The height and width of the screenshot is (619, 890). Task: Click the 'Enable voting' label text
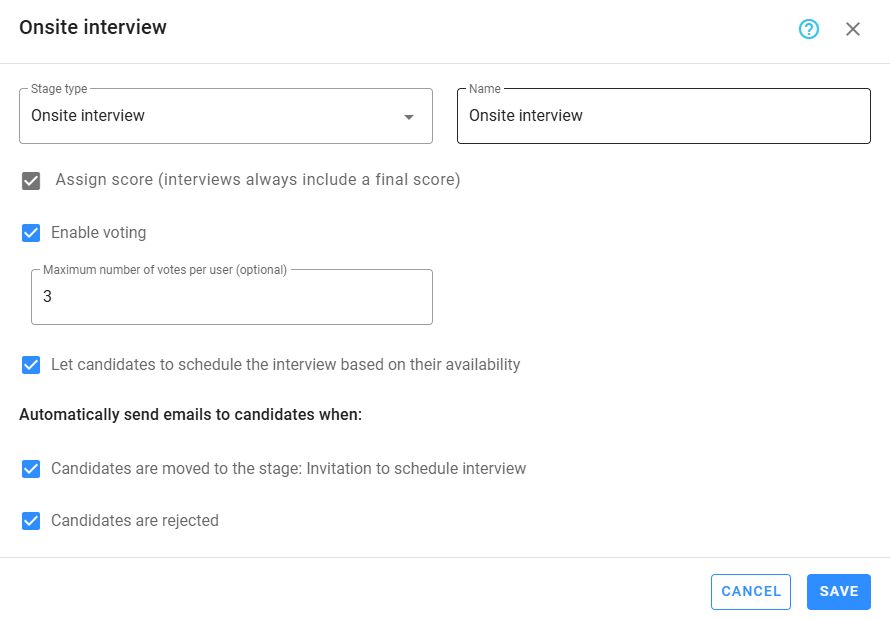pos(98,233)
